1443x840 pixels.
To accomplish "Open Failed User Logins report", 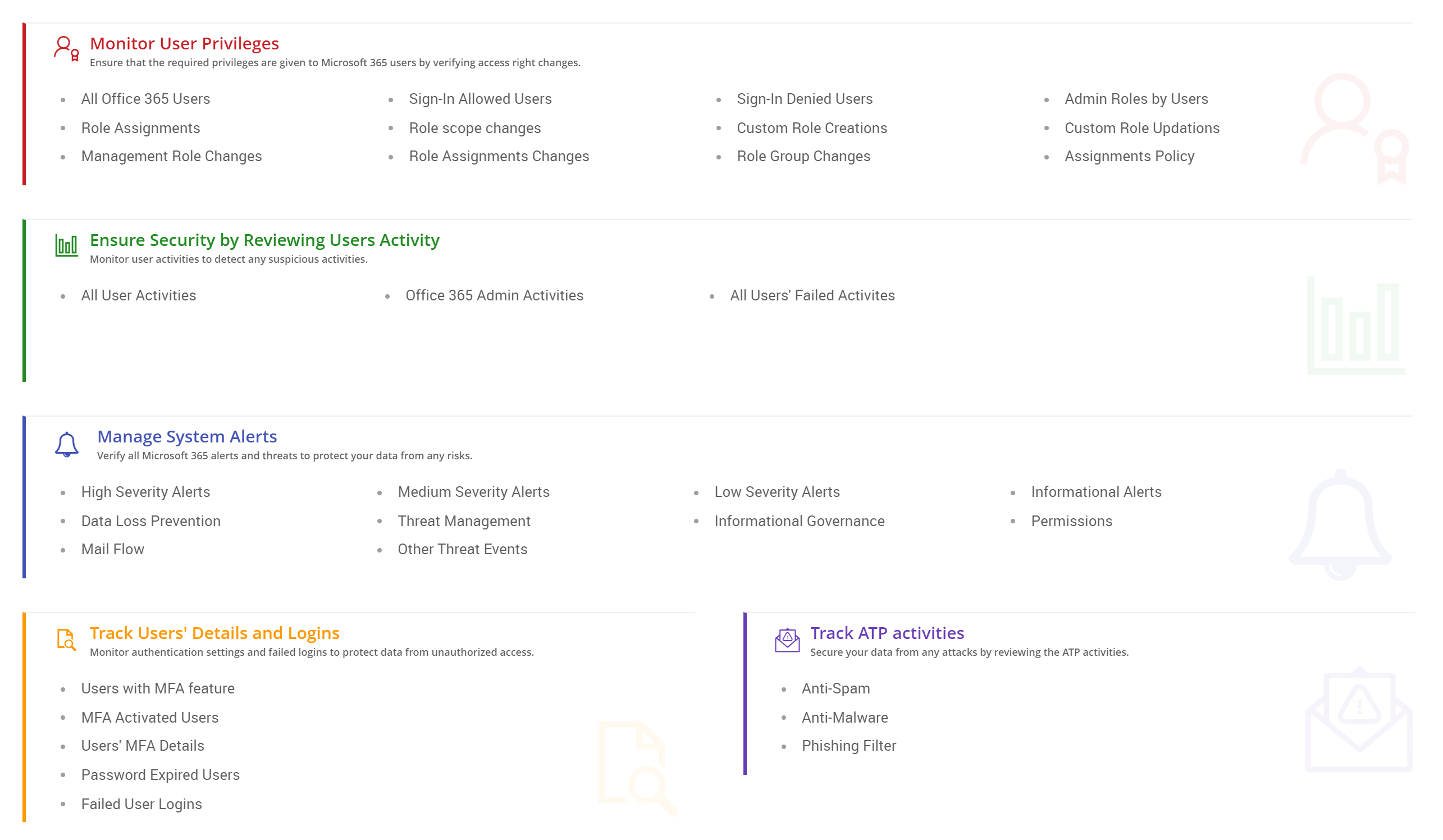I will point(141,804).
